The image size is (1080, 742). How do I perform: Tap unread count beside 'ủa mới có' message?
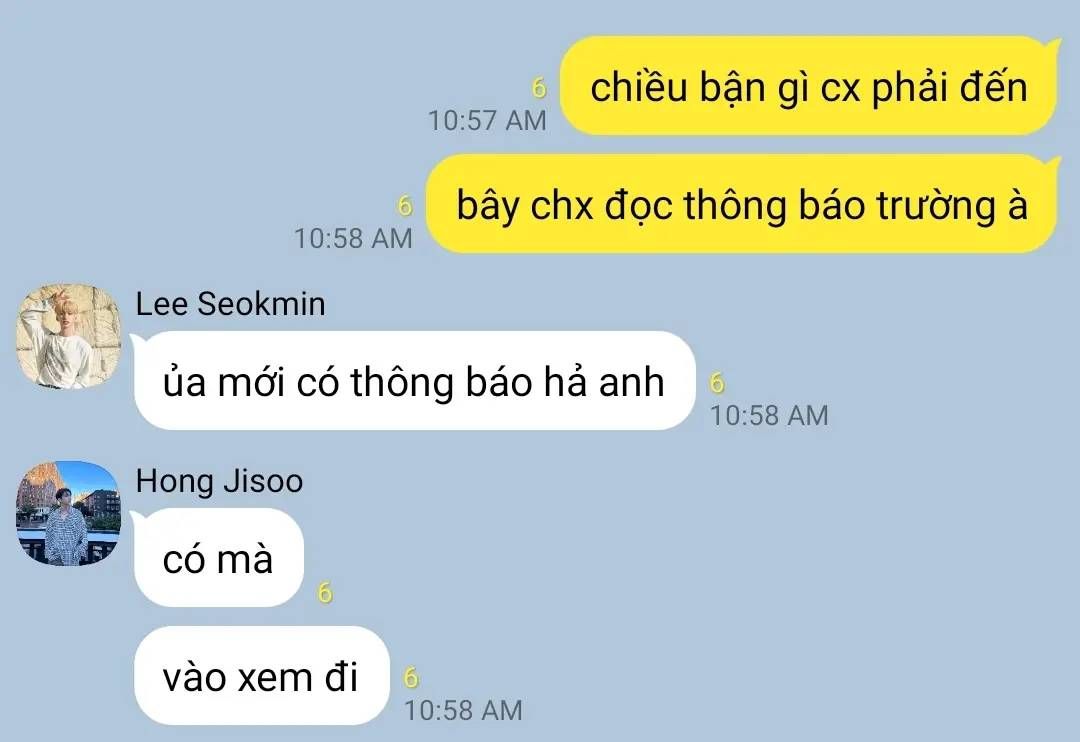coord(717,382)
